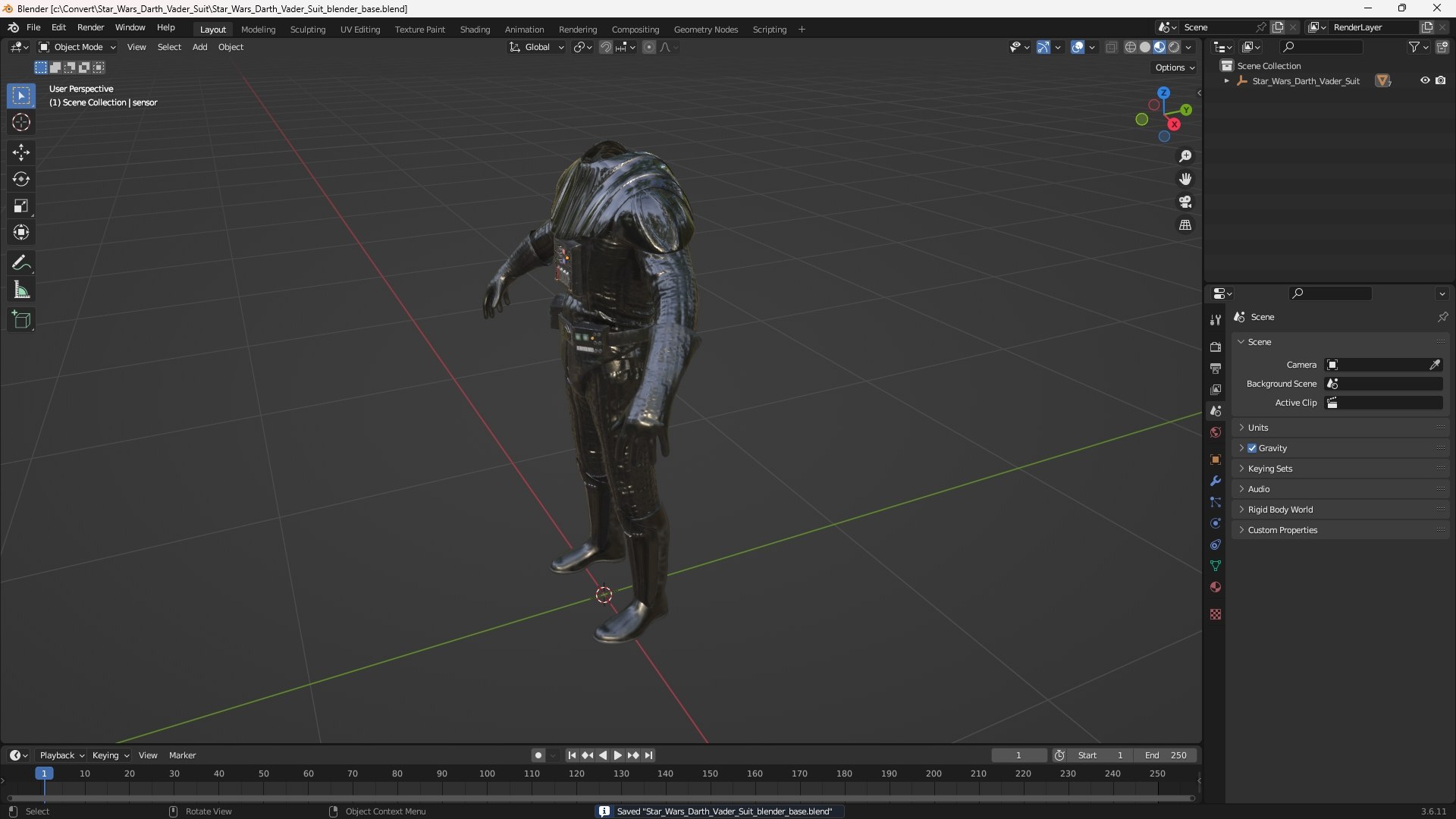
Task: Hide Star_Wars_Darth_Vader_Suit collection with eye icon
Action: coord(1425,80)
